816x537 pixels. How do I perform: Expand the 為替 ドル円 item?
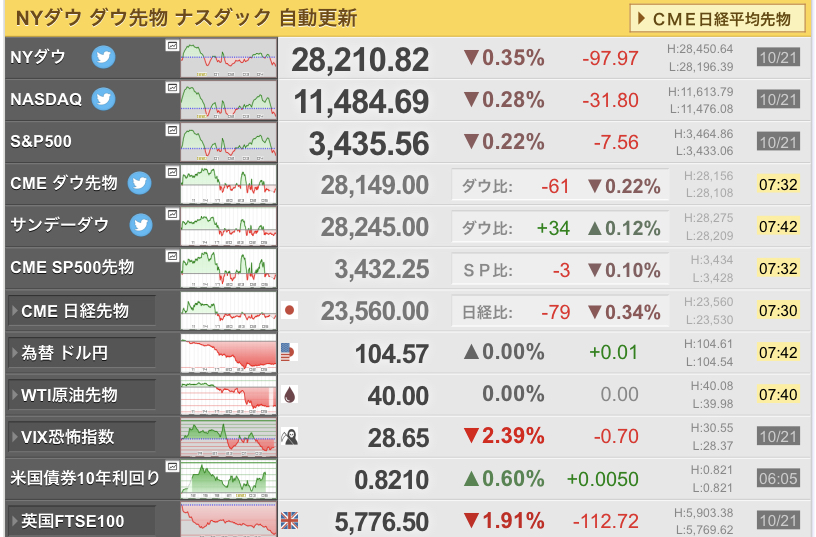[x=82, y=353]
